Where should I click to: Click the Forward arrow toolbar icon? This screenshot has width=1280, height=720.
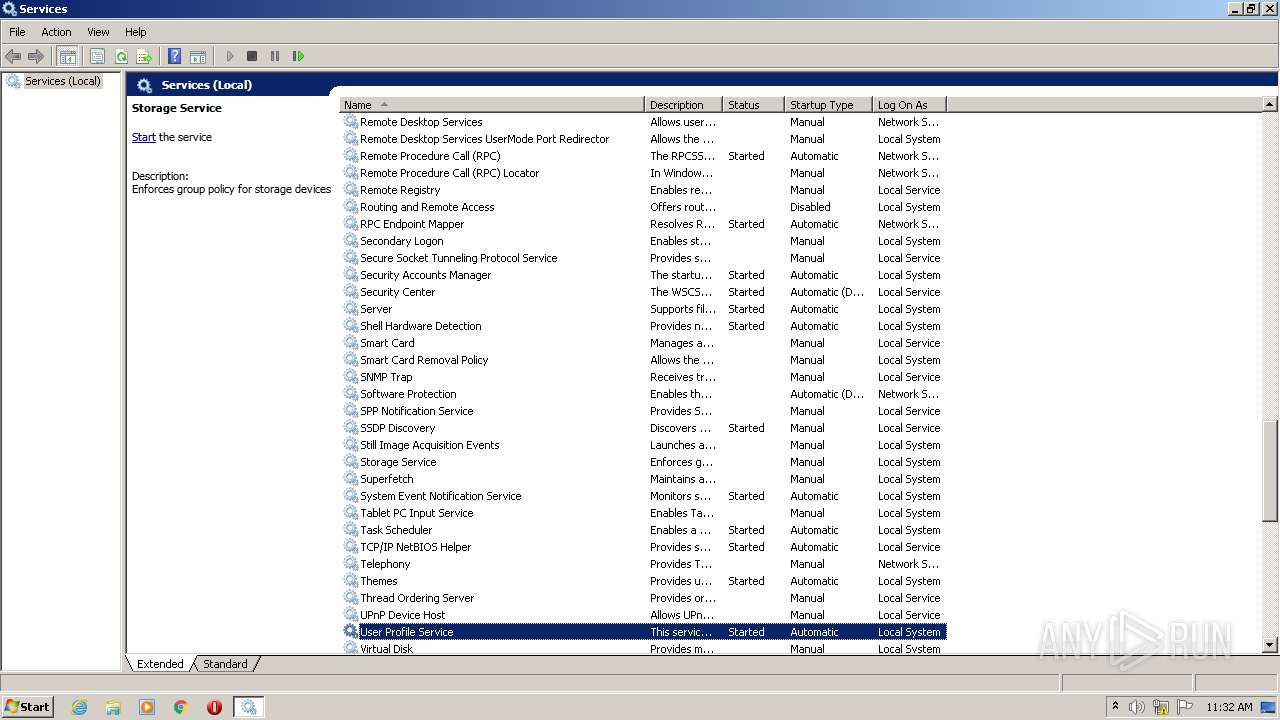[36, 56]
